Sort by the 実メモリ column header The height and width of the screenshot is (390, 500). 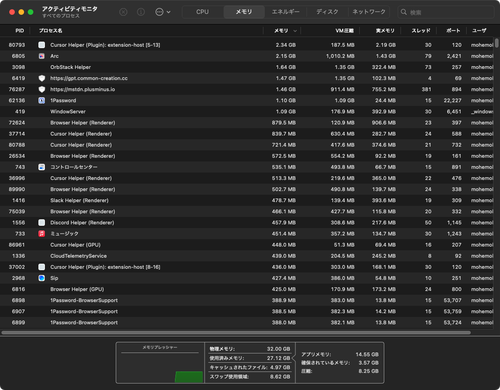(385, 31)
